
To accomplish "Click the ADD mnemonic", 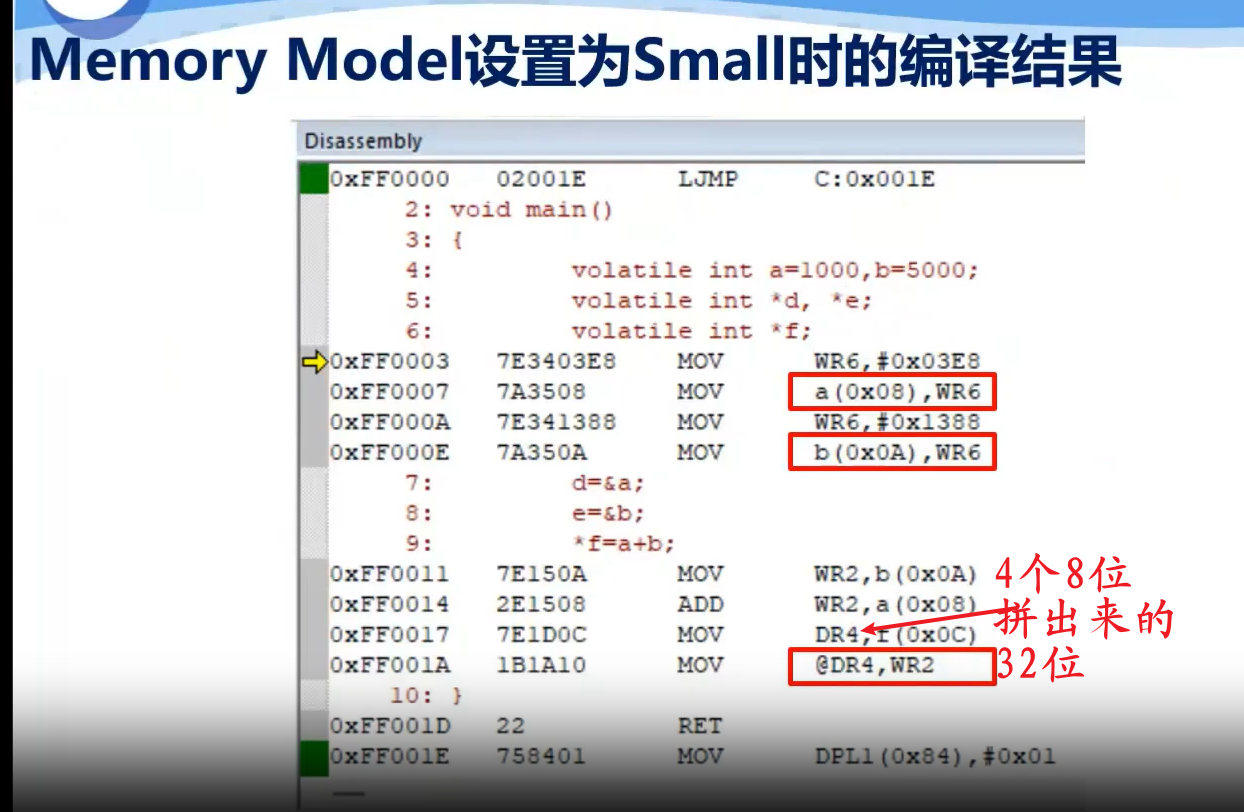I will tap(699, 604).
